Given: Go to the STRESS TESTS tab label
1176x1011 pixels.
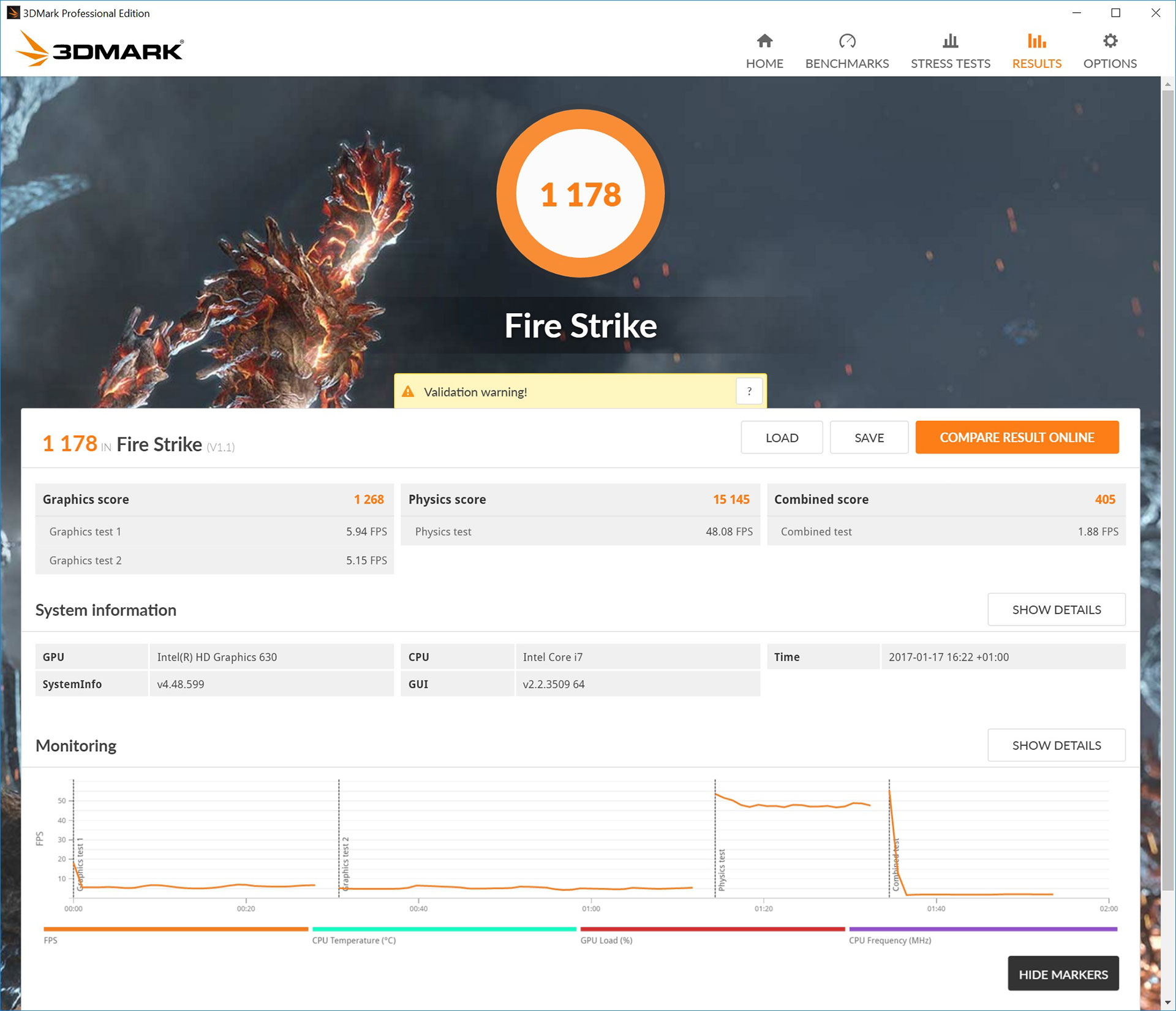Looking at the screenshot, I should point(950,64).
